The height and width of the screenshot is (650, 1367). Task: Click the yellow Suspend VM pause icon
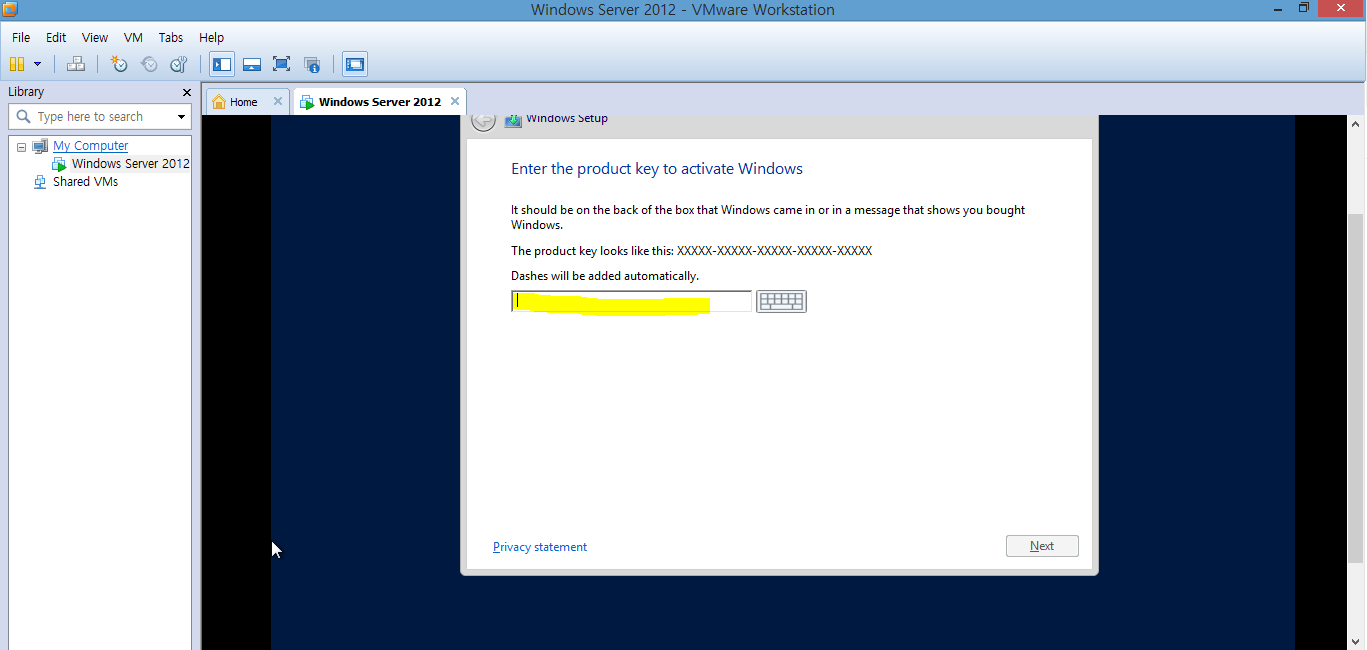pyautogui.click(x=16, y=64)
